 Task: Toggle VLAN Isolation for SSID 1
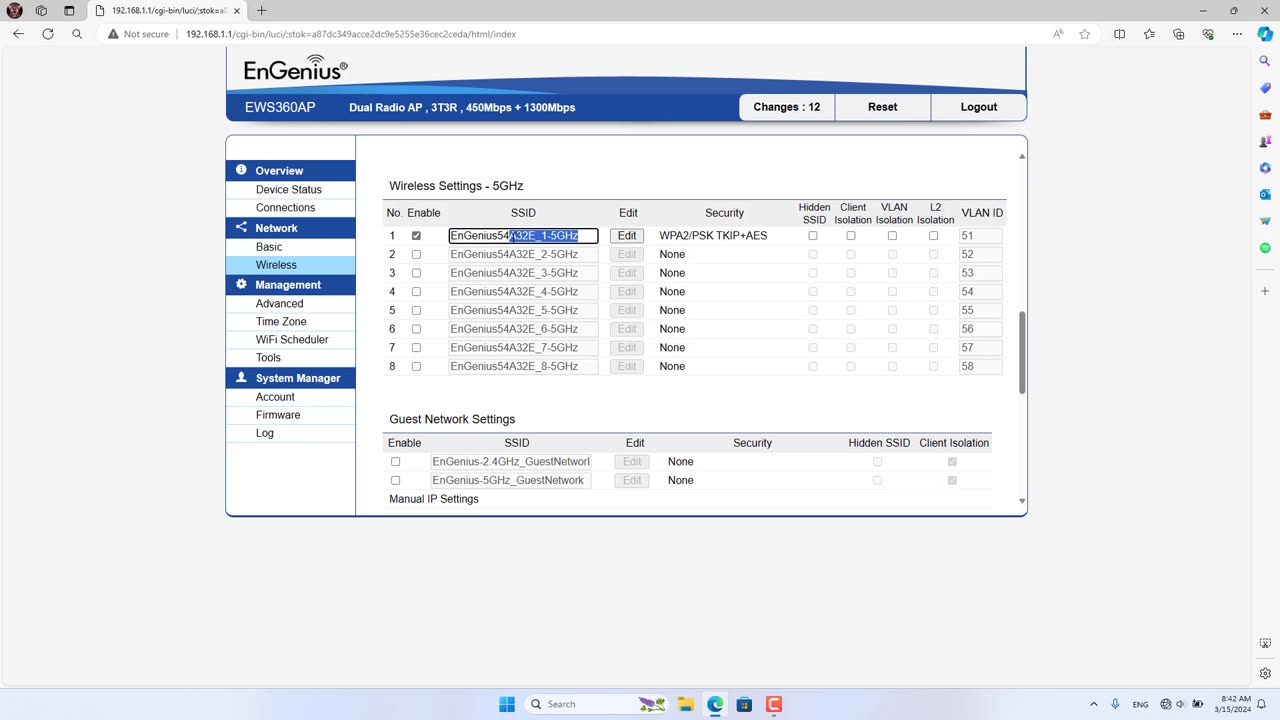pyautogui.click(x=892, y=236)
